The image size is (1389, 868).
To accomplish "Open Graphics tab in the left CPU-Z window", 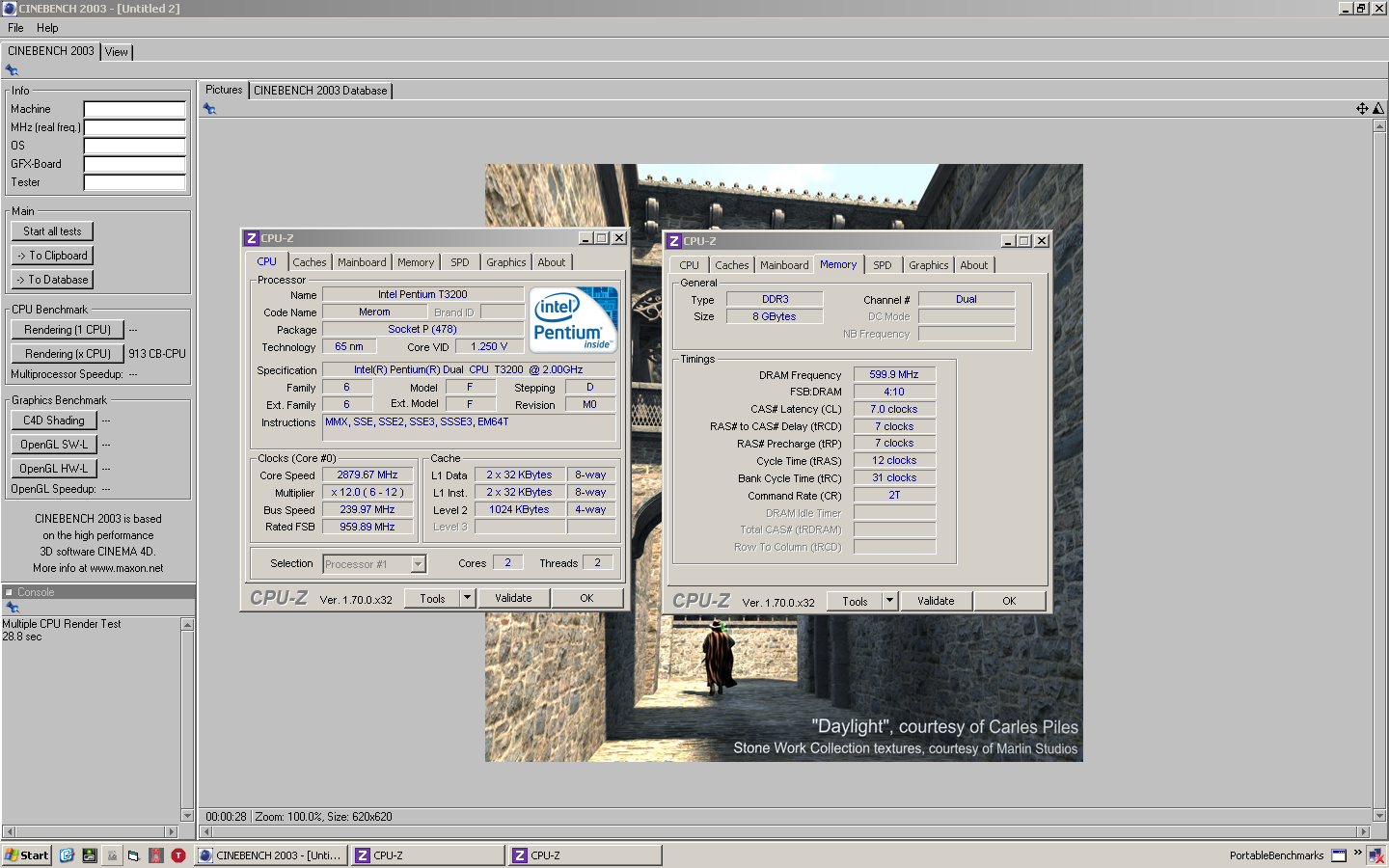I will (x=506, y=262).
